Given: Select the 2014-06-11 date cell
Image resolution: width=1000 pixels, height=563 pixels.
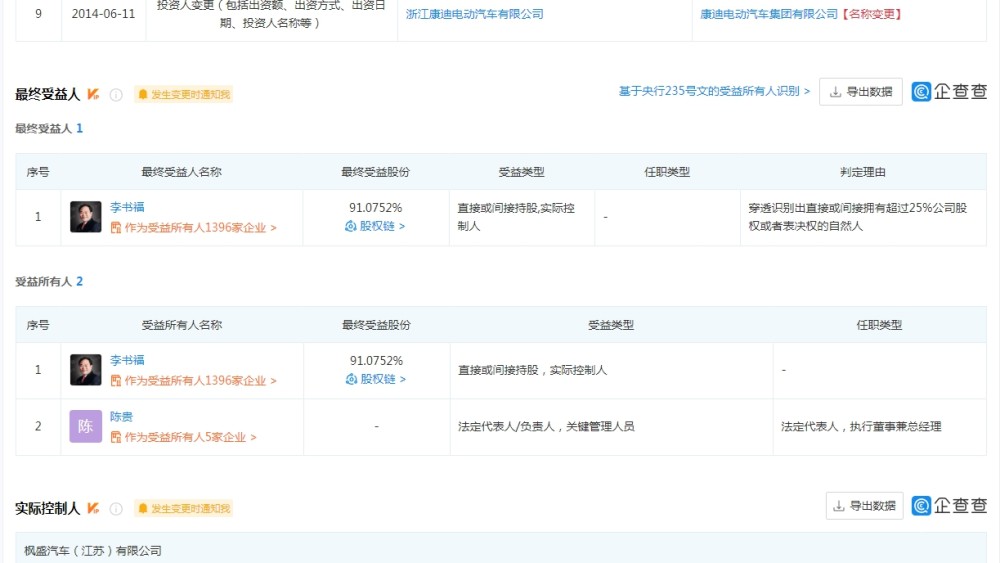Looking at the screenshot, I should pos(103,14).
